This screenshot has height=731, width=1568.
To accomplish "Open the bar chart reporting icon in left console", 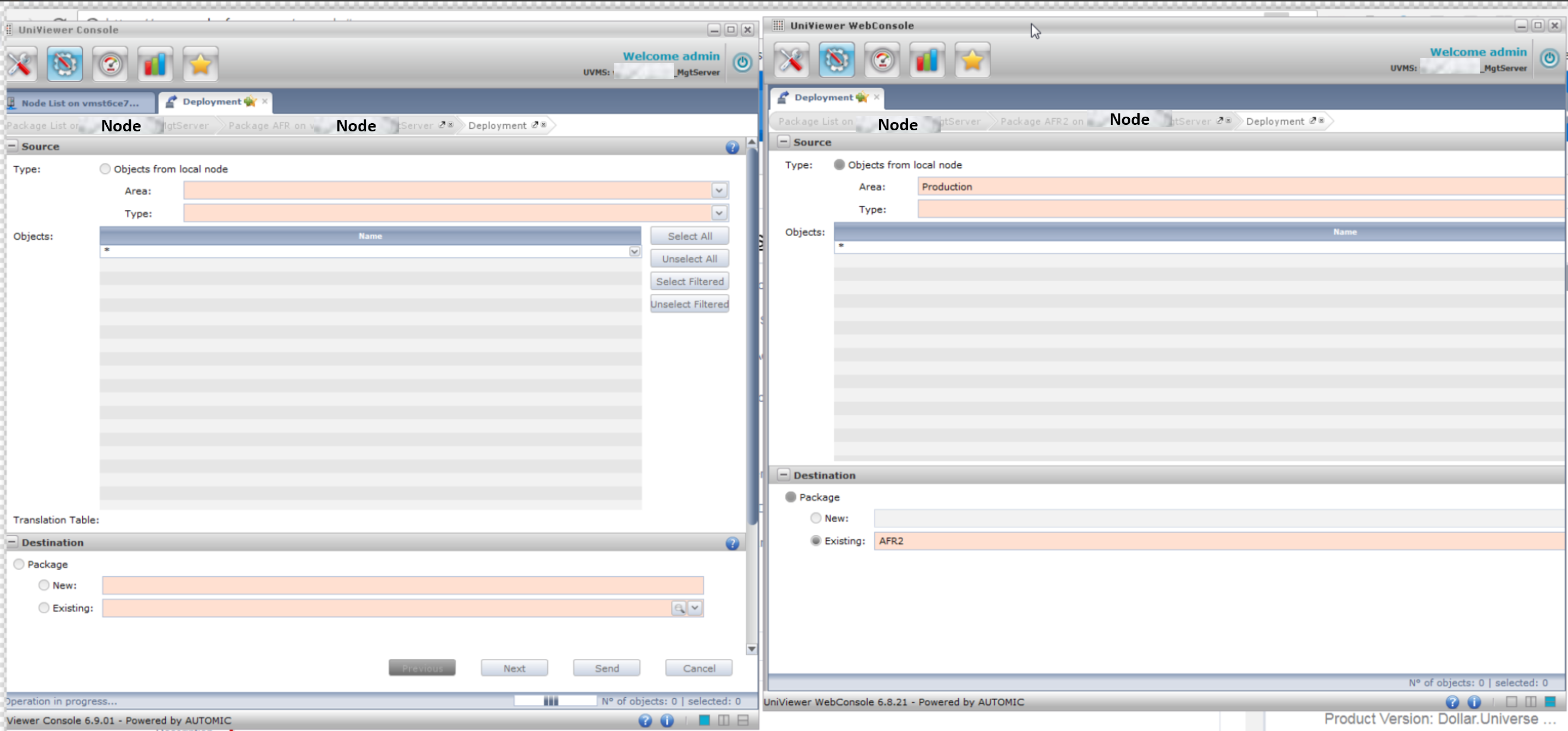I will point(155,64).
